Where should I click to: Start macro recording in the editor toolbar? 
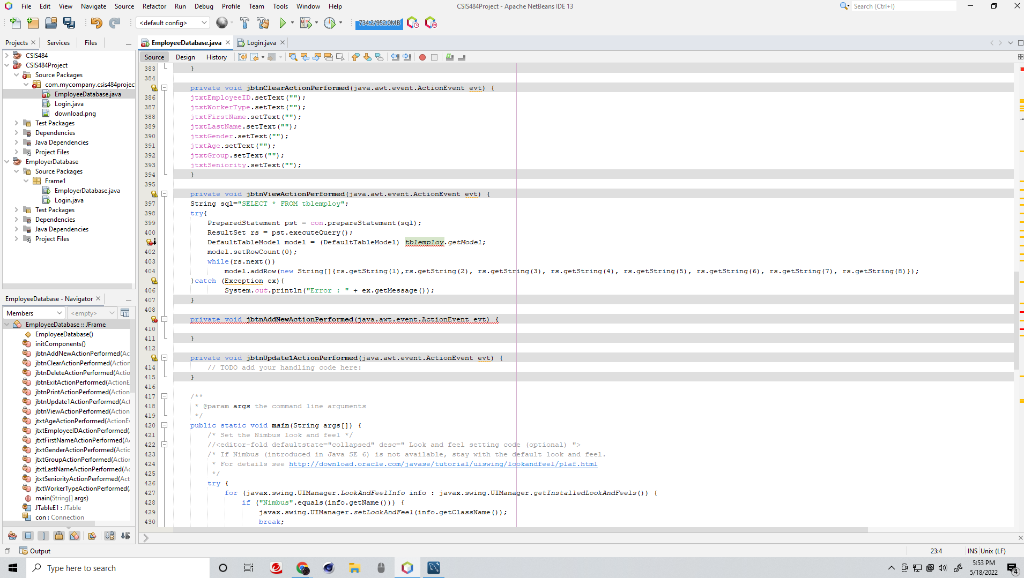[420, 58]
